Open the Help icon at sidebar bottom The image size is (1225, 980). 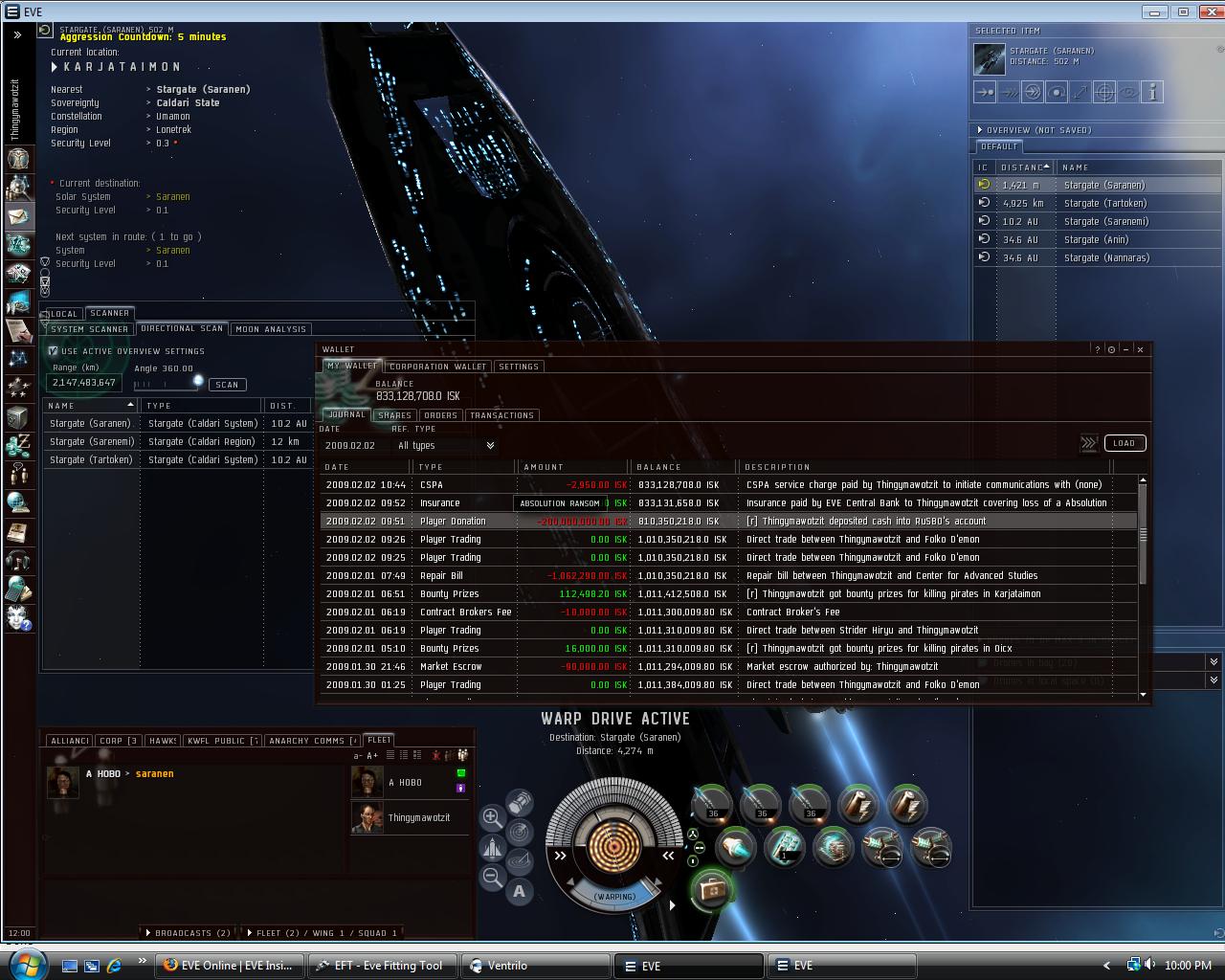click(18, 618)
